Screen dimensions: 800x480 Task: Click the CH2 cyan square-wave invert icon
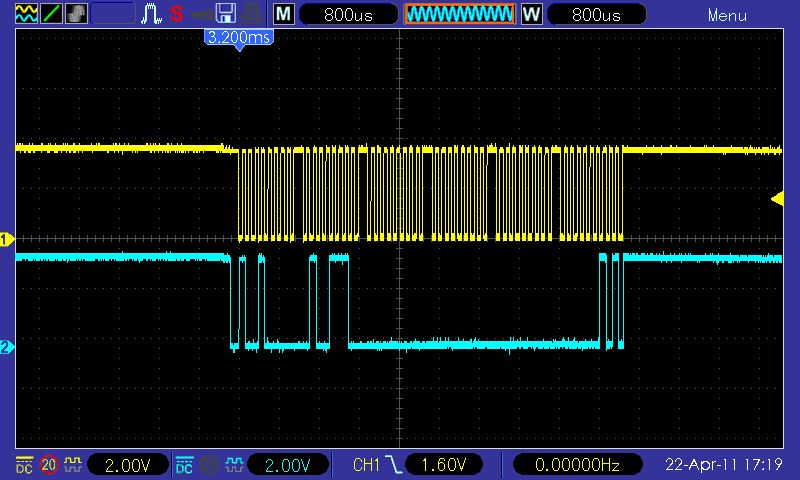click(x=234, y=464)
